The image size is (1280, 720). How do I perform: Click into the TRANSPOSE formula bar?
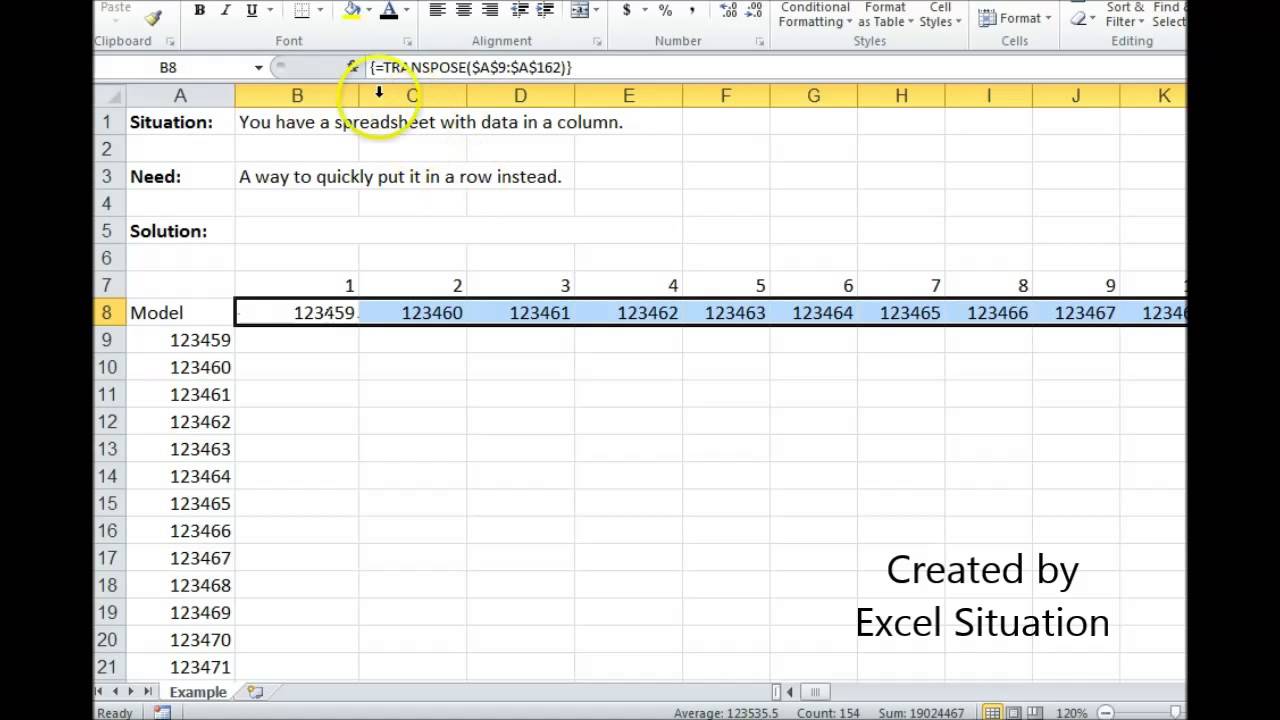pyautogui.click(x=775, y=67)
